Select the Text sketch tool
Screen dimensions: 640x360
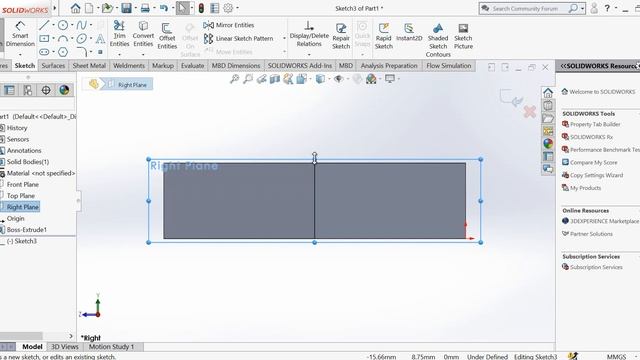[x=100, y=39]
